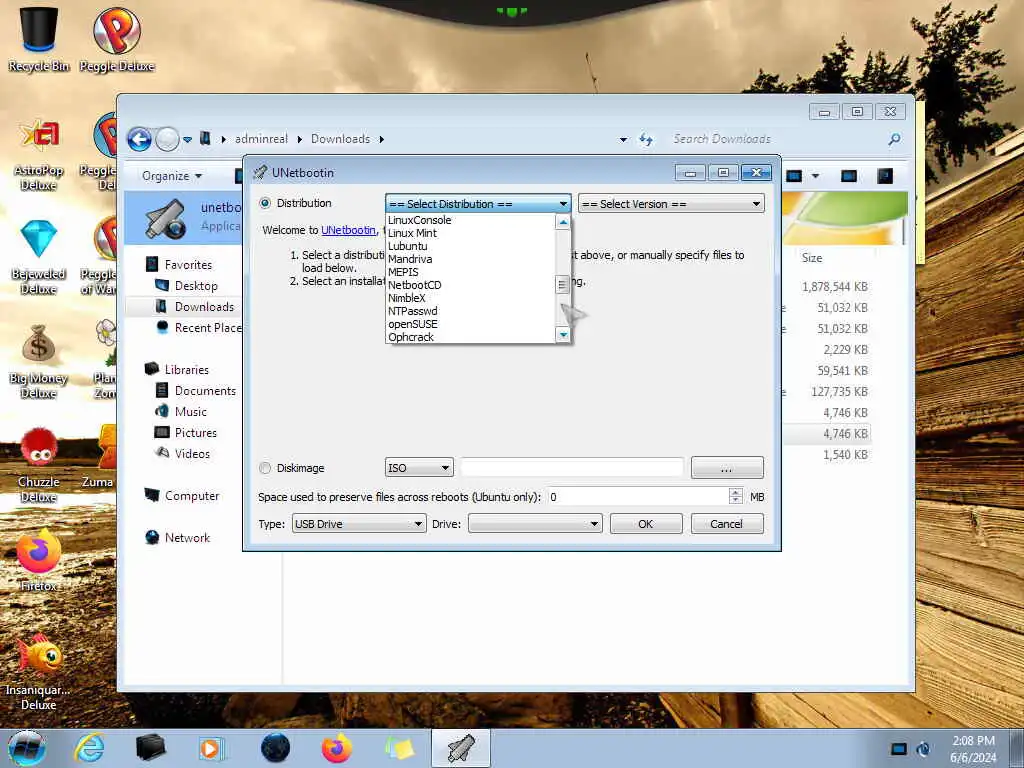
Task: Open the media player taskbar icon
Action: click(x=211, y=748)
